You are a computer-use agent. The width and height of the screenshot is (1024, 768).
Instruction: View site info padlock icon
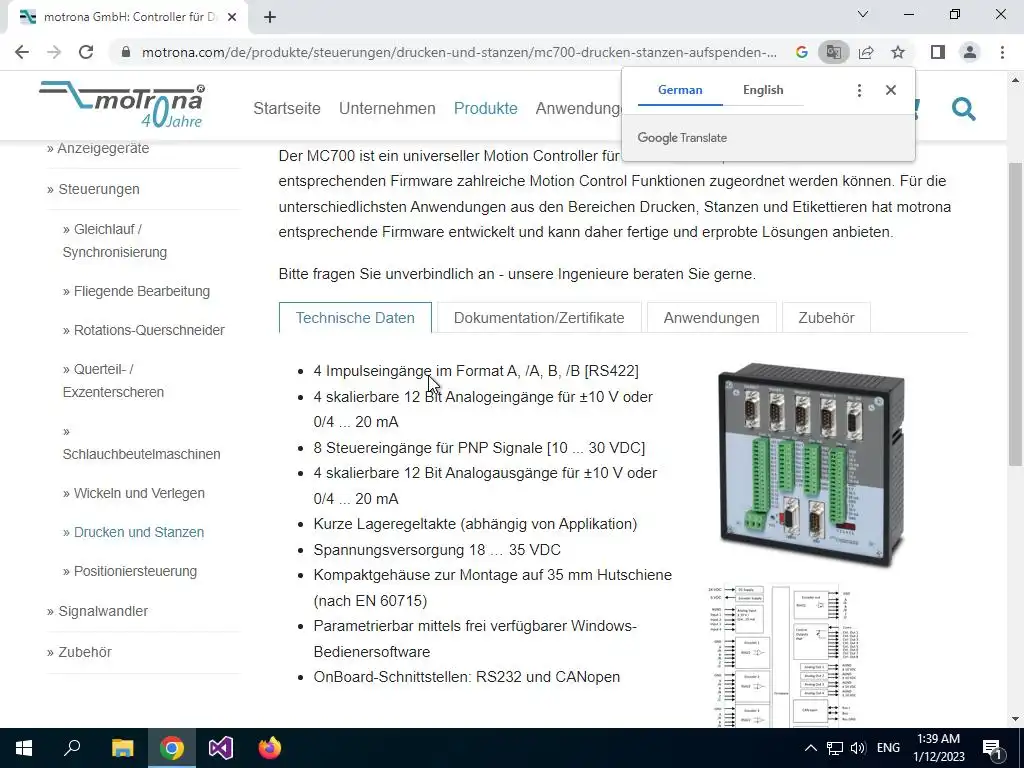125,52
